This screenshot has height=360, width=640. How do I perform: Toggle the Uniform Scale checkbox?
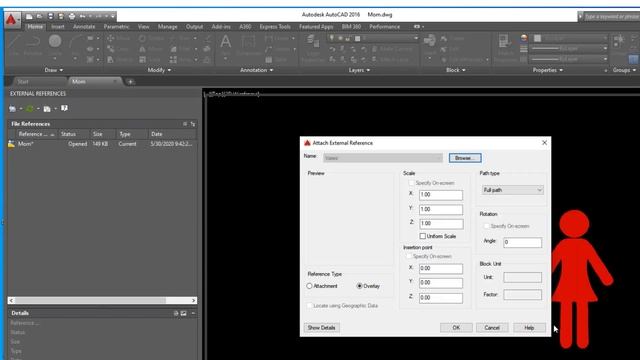point(423,236)
